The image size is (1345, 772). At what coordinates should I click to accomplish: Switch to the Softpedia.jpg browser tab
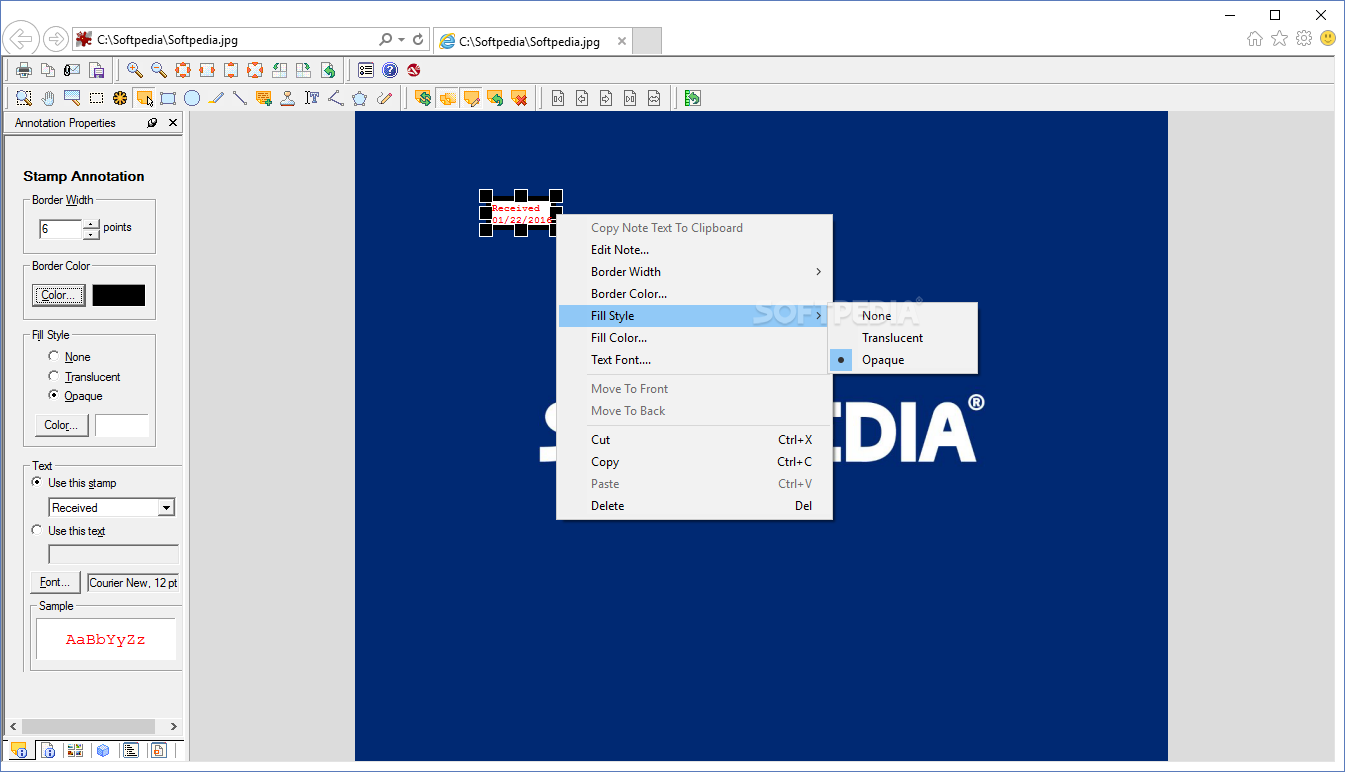pos(533,41)
